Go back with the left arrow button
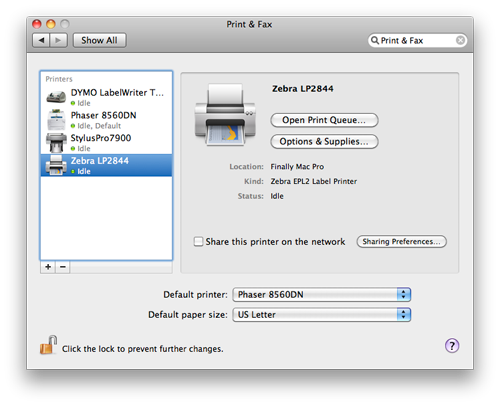500x406 pixels. point(41,40)
